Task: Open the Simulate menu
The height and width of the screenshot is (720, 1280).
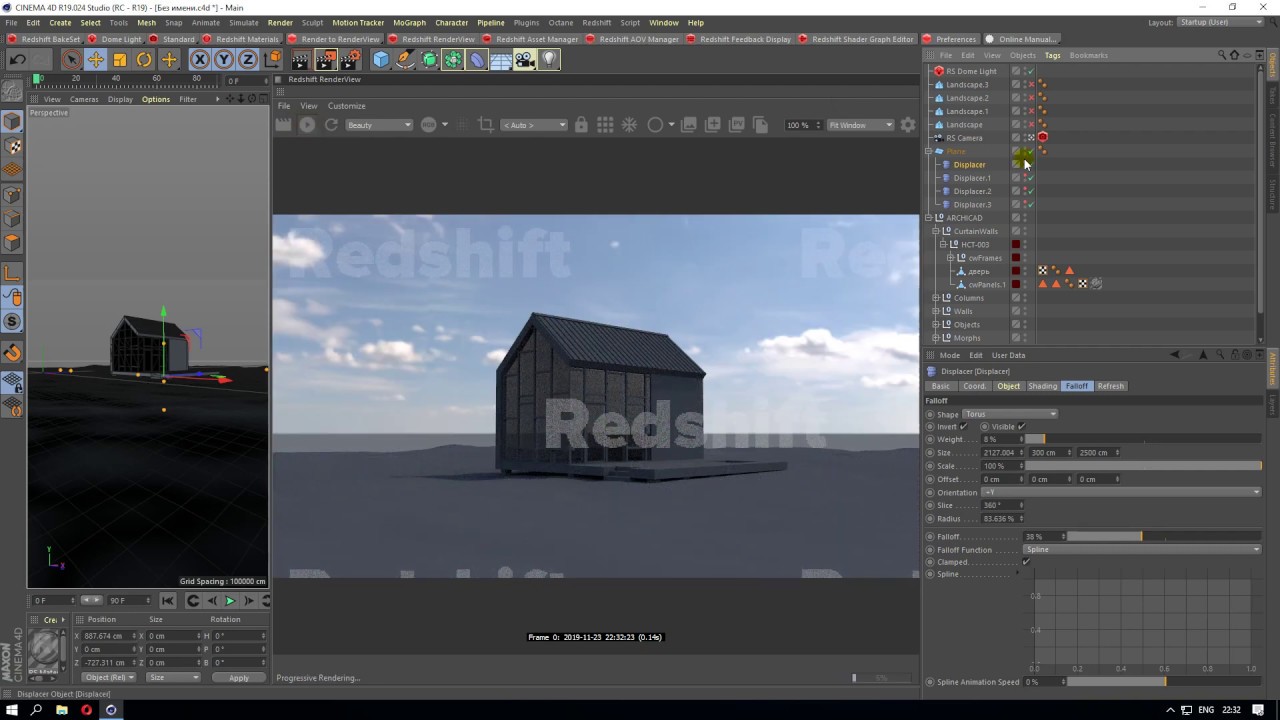Action: tap(243, 22)
